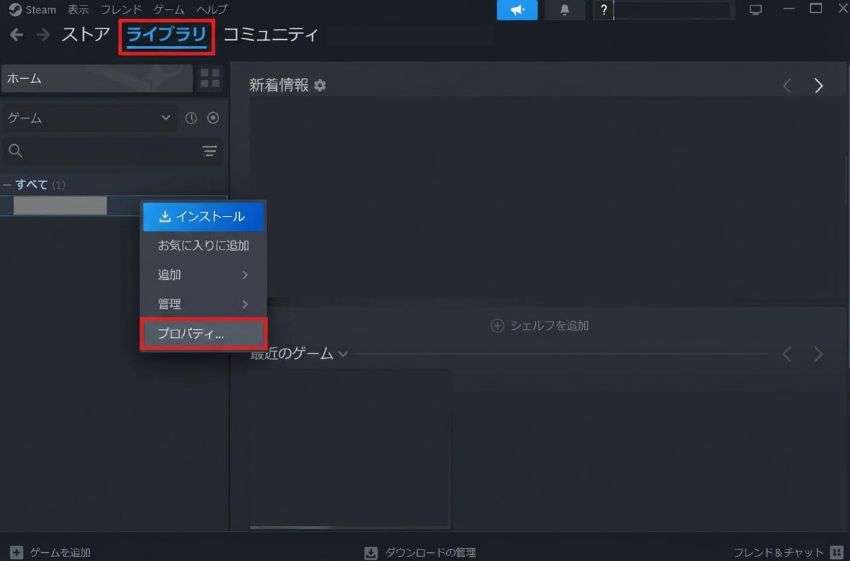Switch to Big Picture mode monitor icon

tap(756, 9)
